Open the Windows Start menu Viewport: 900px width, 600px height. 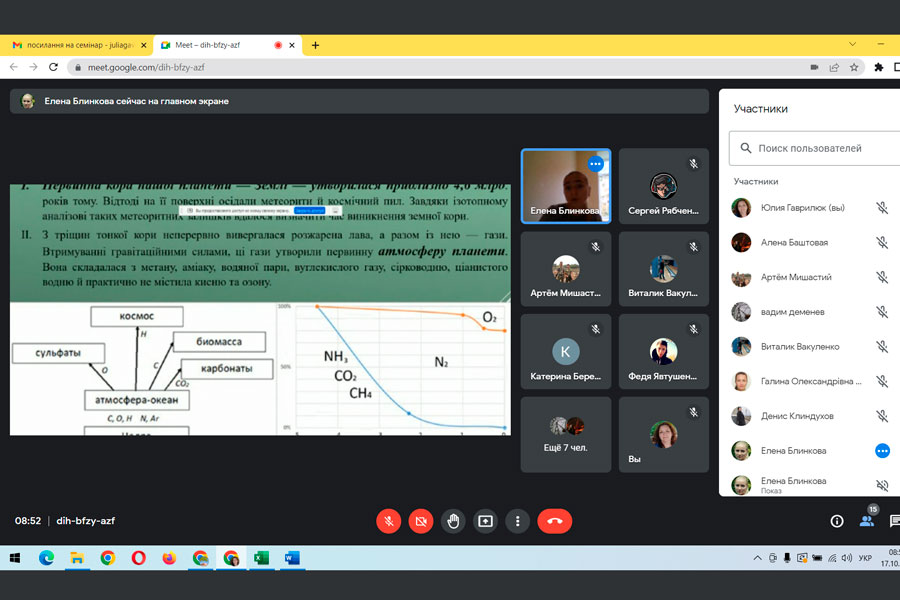point(15,558)
